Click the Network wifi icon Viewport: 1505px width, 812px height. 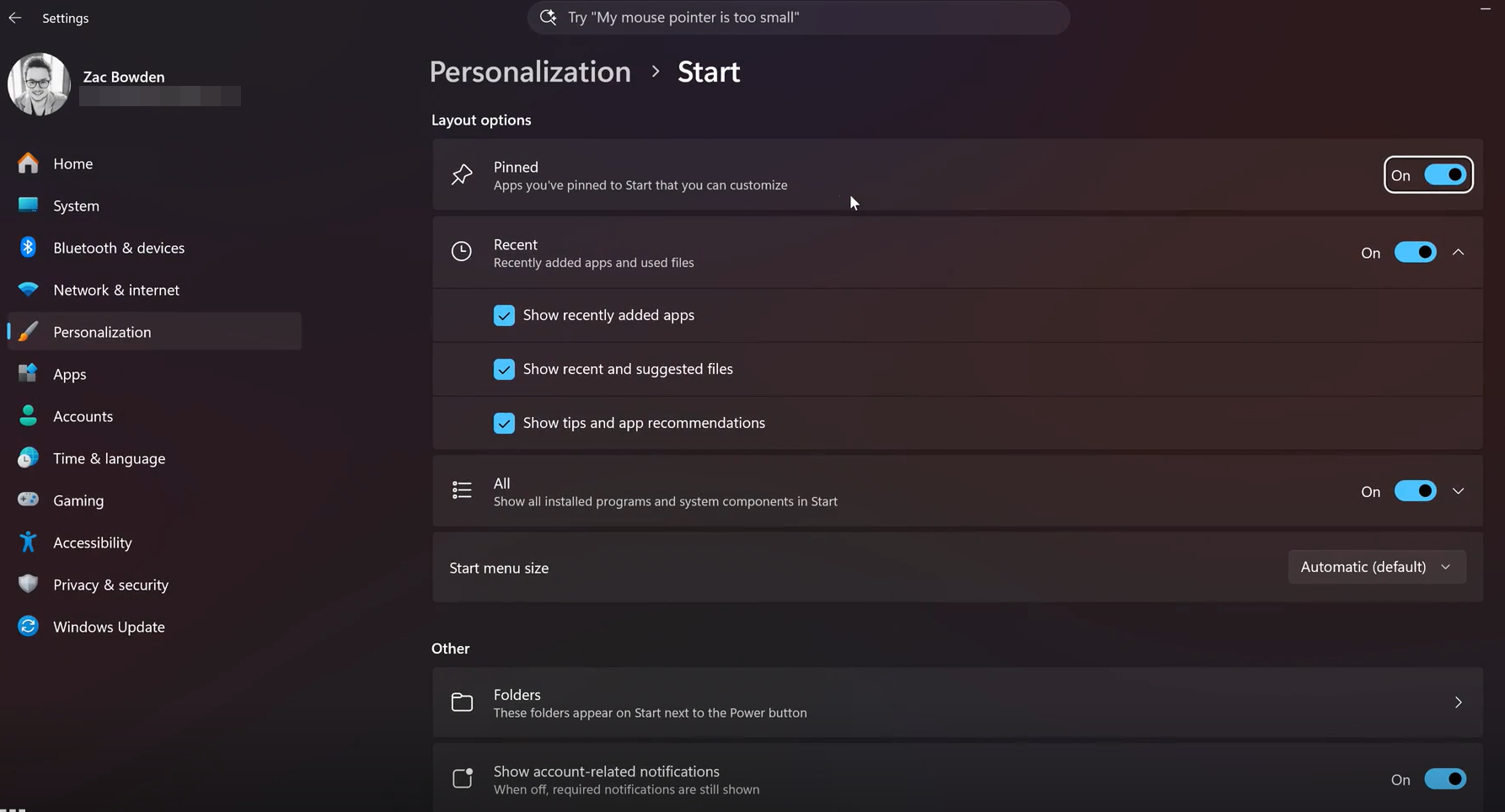click(x=28, y=289)
